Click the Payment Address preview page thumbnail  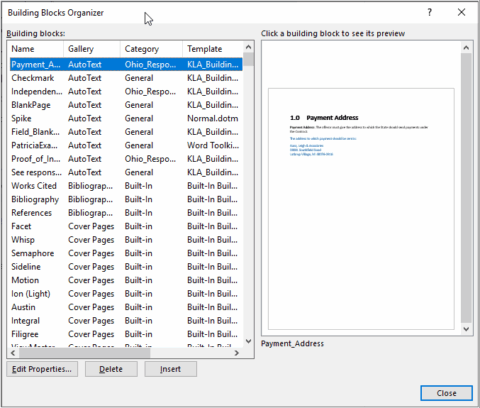tap(361, 209)
